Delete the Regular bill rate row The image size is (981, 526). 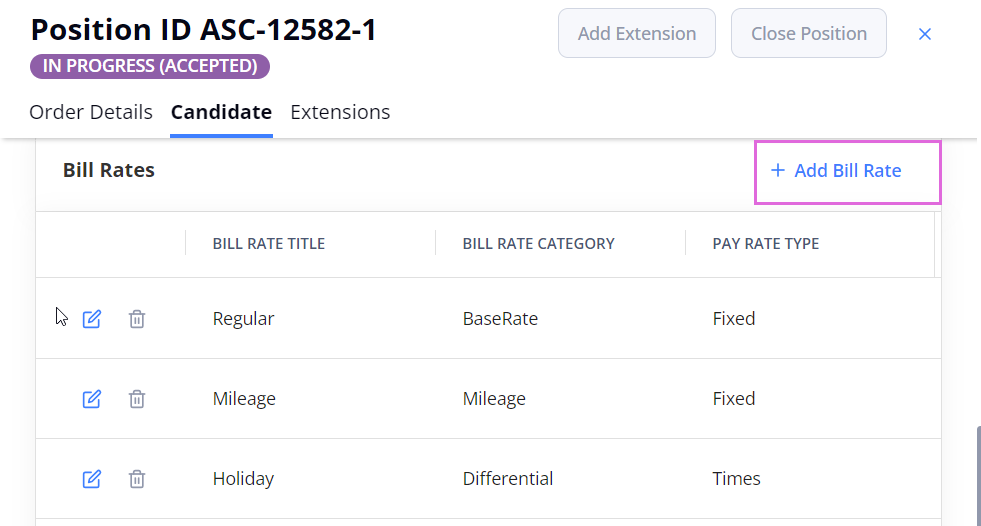tap(137, 319)
